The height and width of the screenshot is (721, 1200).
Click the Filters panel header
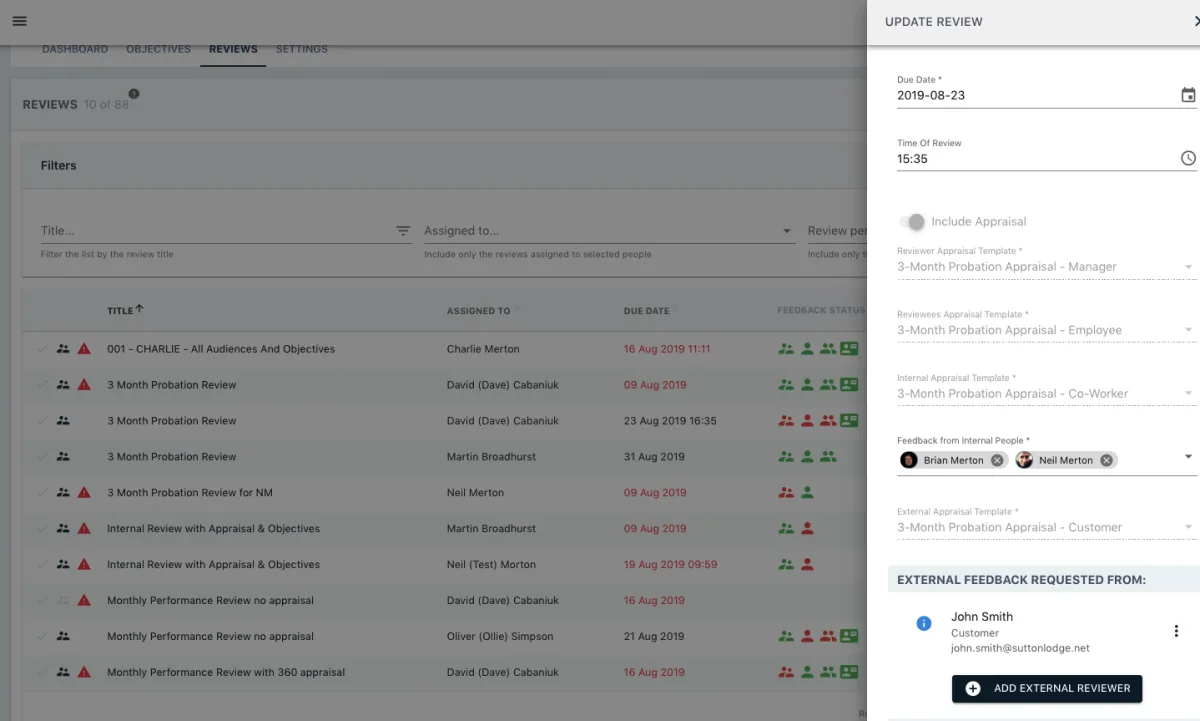(444, 165)
